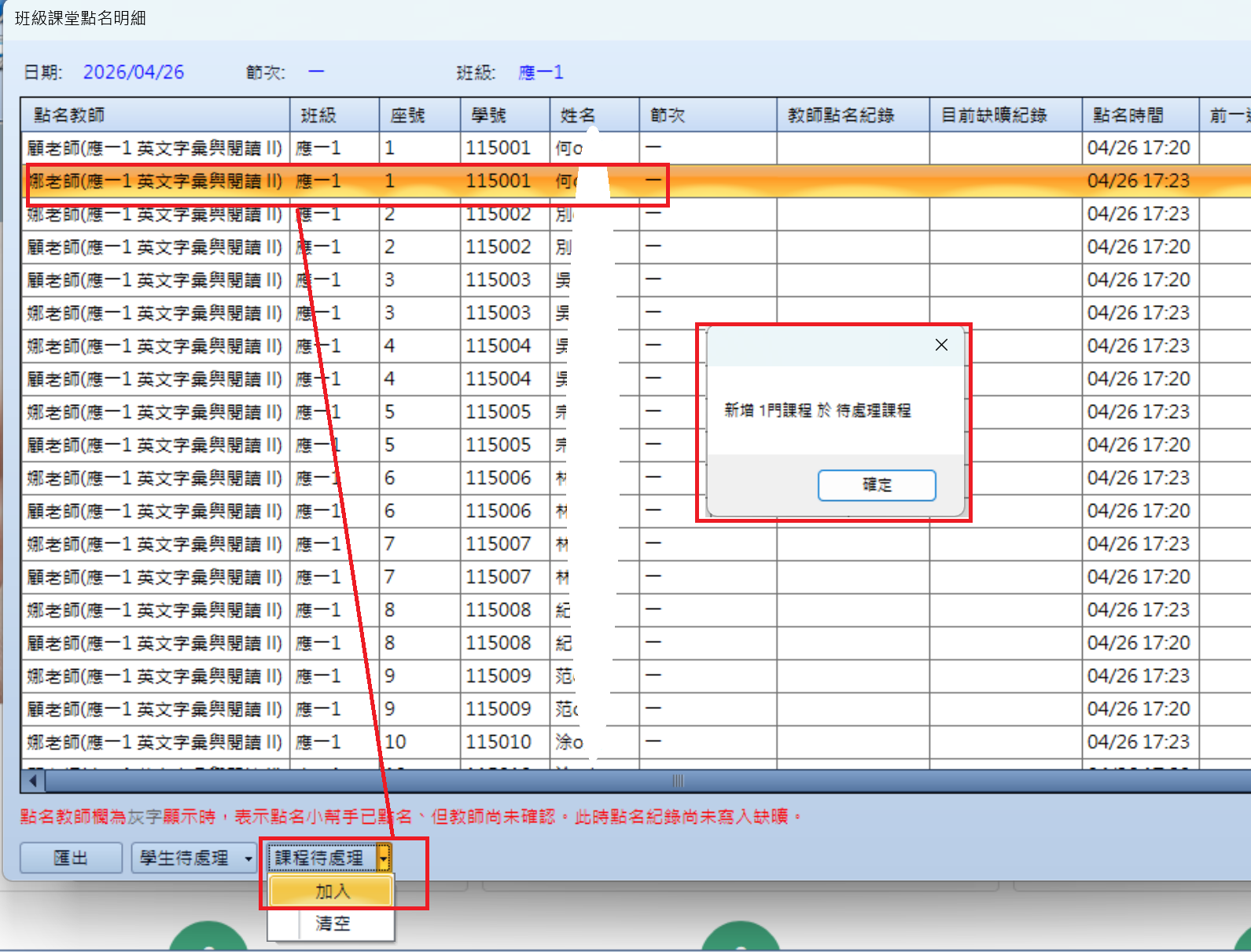The height and width of the screenshot is (952, 1251).
Task: Select 娜老師 row for student 115003
Action: click(x=635, y=313)
